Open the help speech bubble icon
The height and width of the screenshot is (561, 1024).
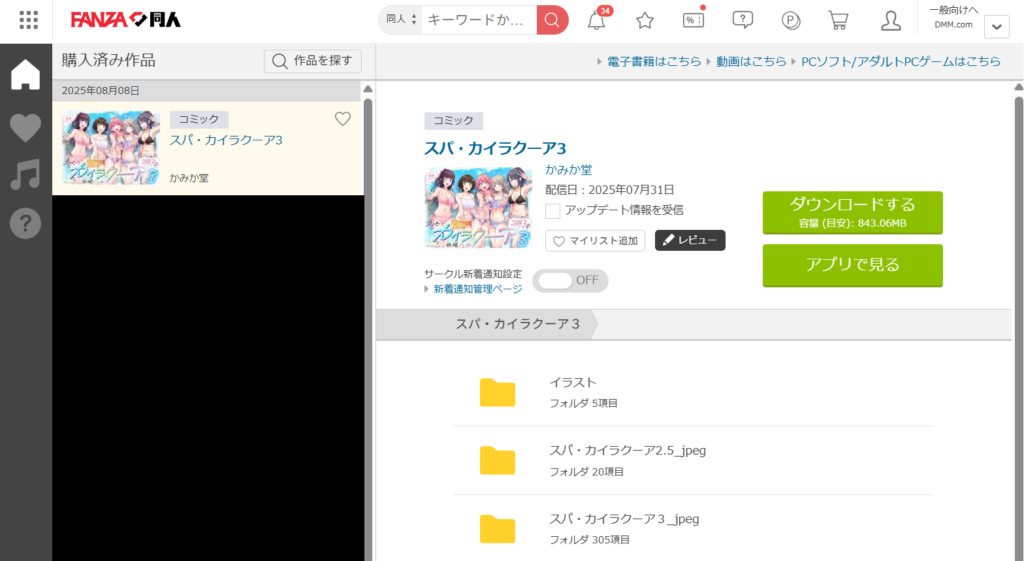pyautogui.click(x=743, y=20)
